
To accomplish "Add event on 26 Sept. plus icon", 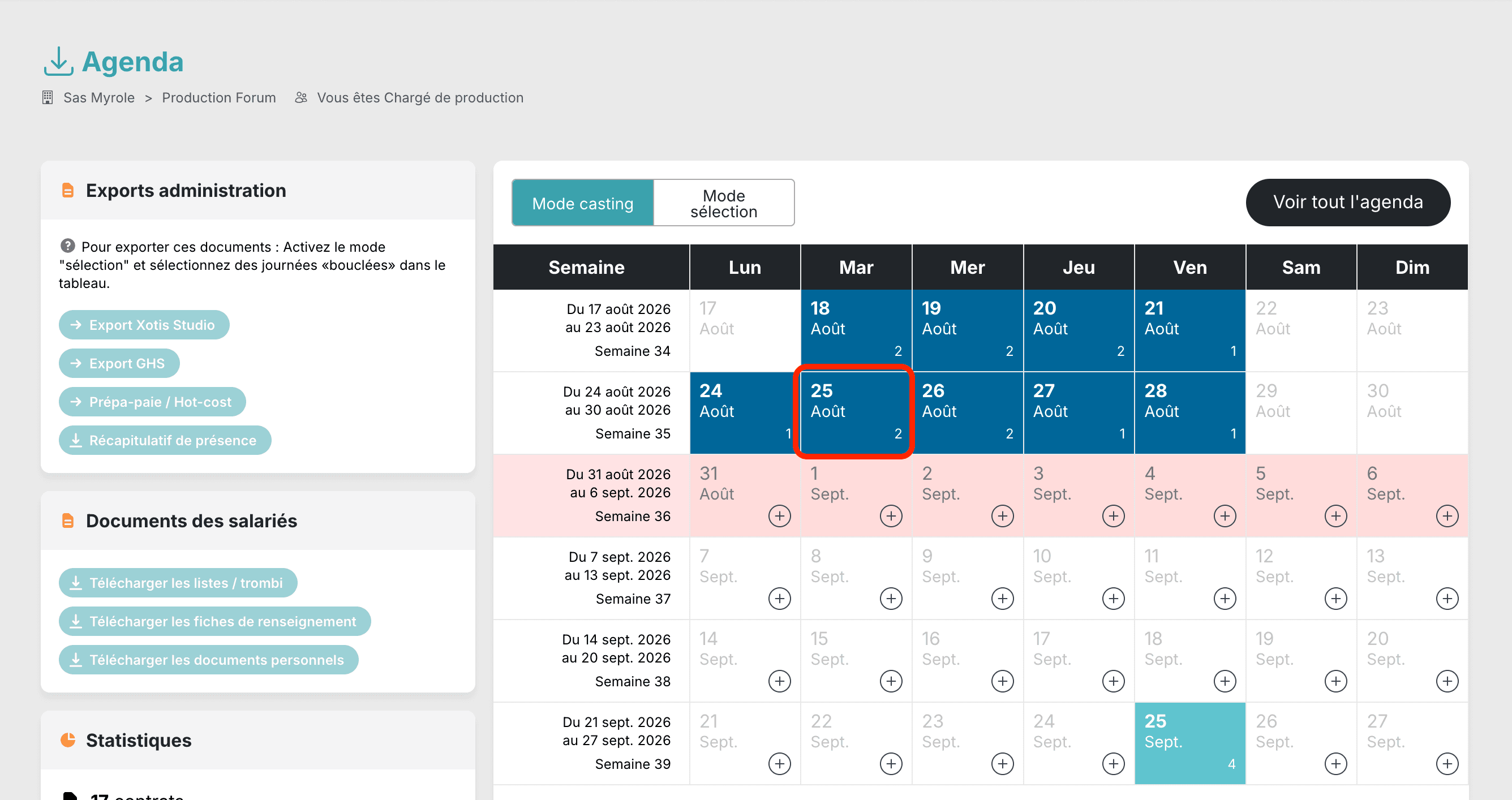I will point(1336,764).
